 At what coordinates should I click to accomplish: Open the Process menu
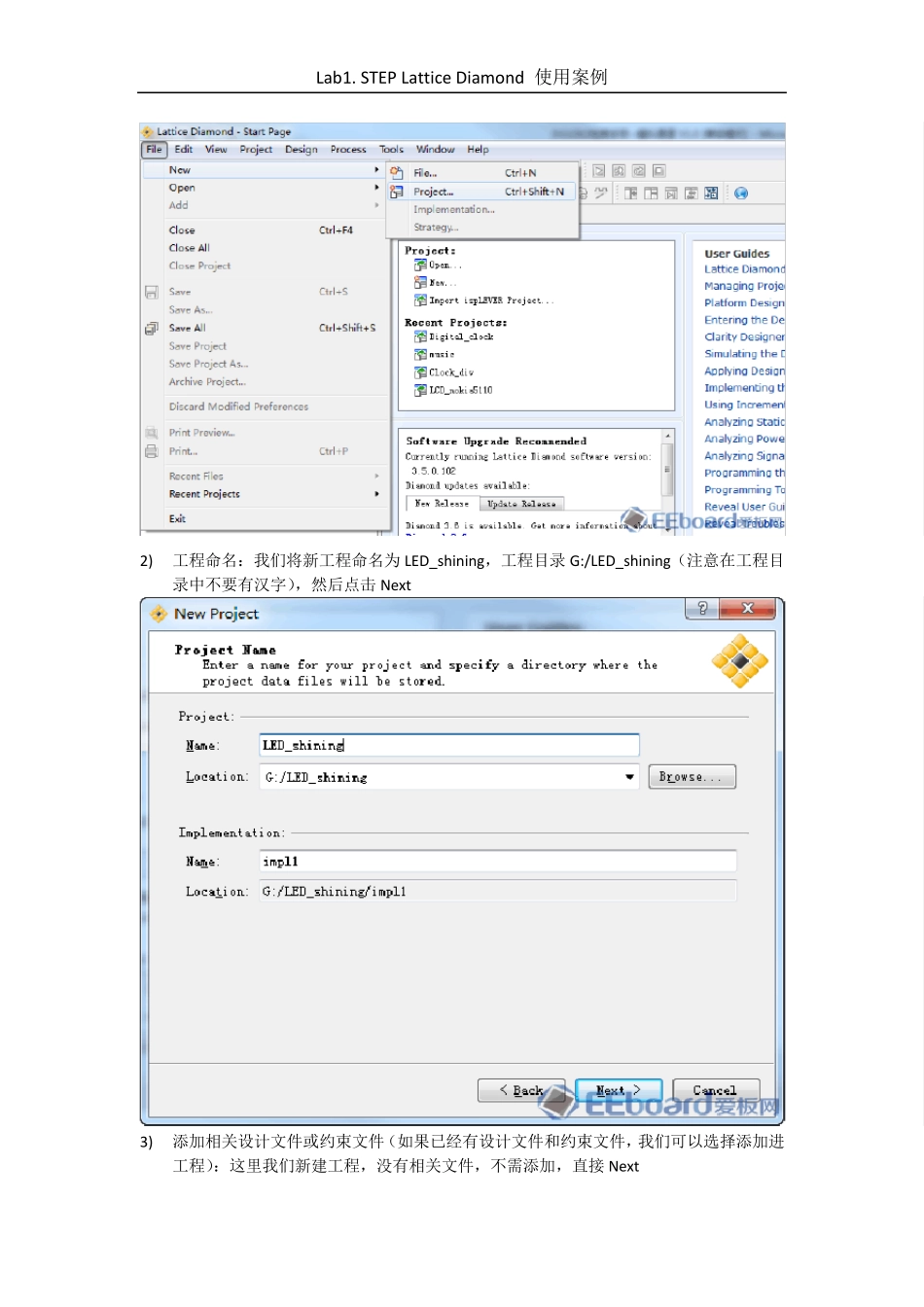coord(348,150)
